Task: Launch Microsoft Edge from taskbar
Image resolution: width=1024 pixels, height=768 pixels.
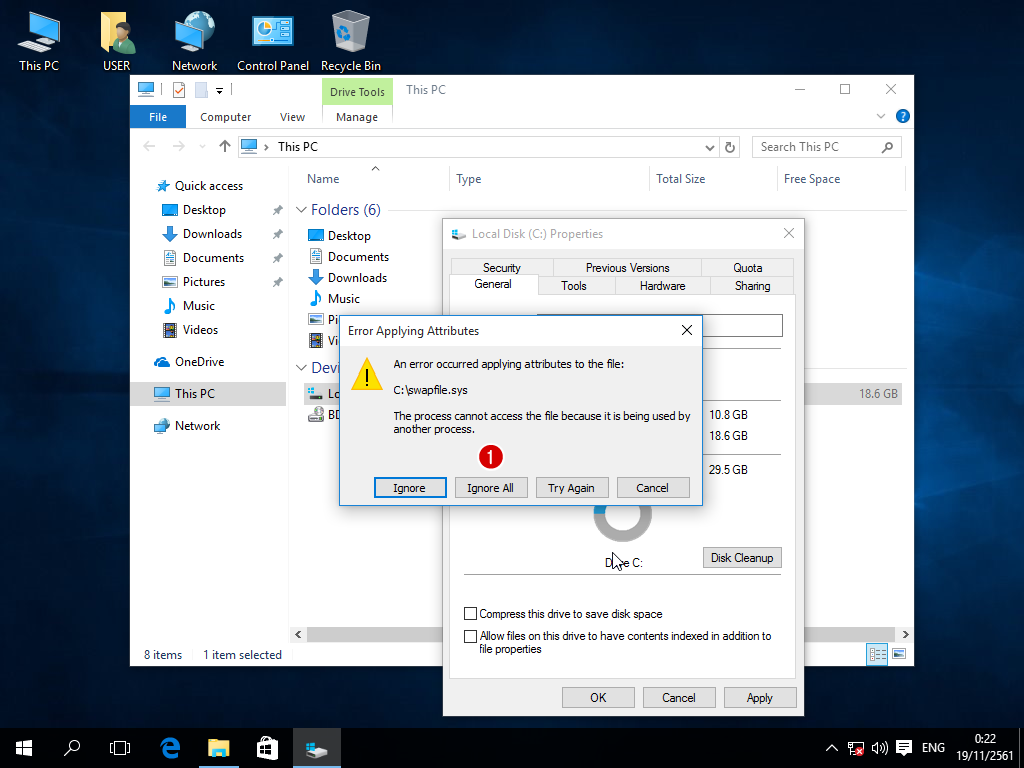Action: [170, 747]
